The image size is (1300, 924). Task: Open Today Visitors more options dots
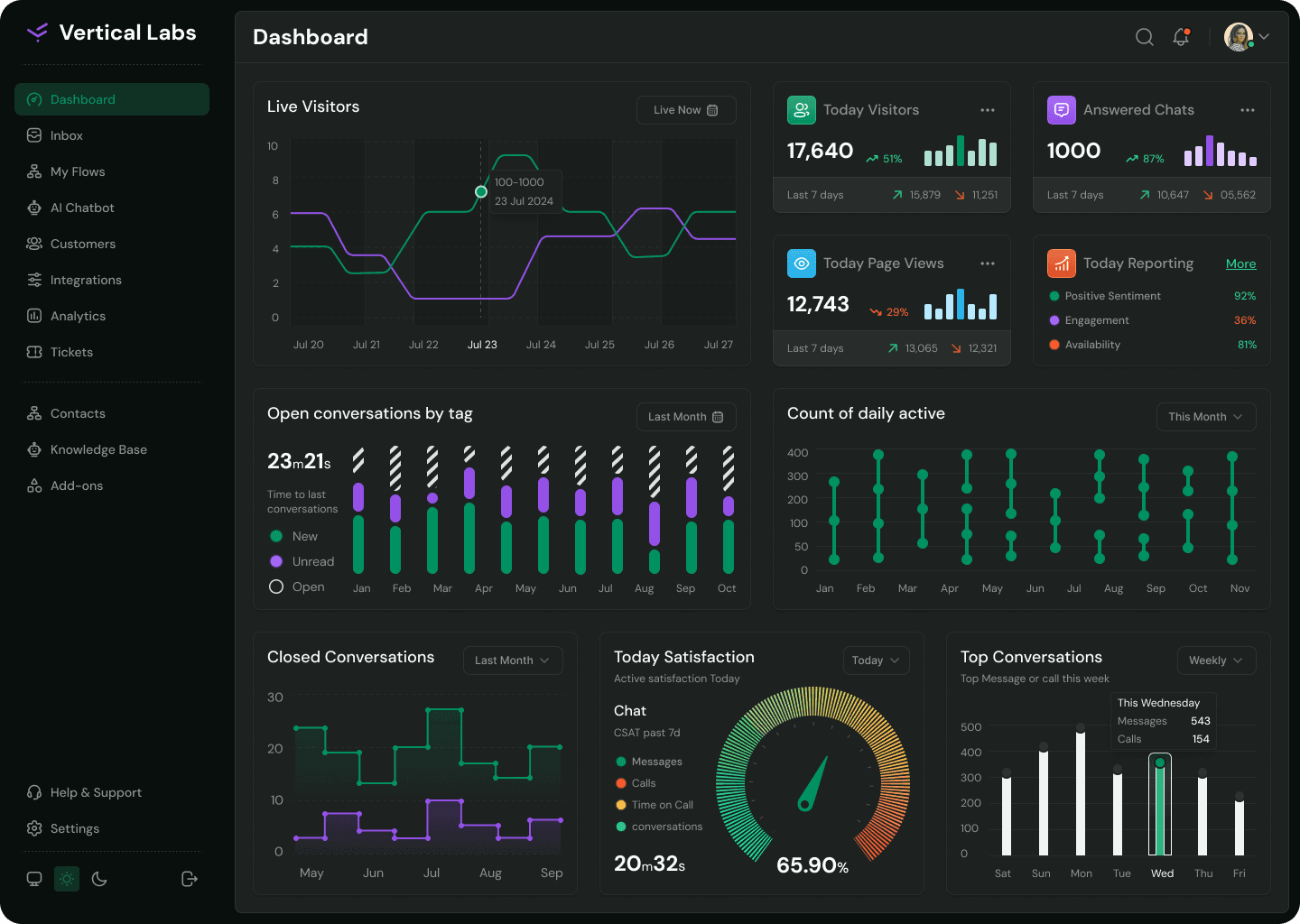pyautogui.click(x=988, y=110)
